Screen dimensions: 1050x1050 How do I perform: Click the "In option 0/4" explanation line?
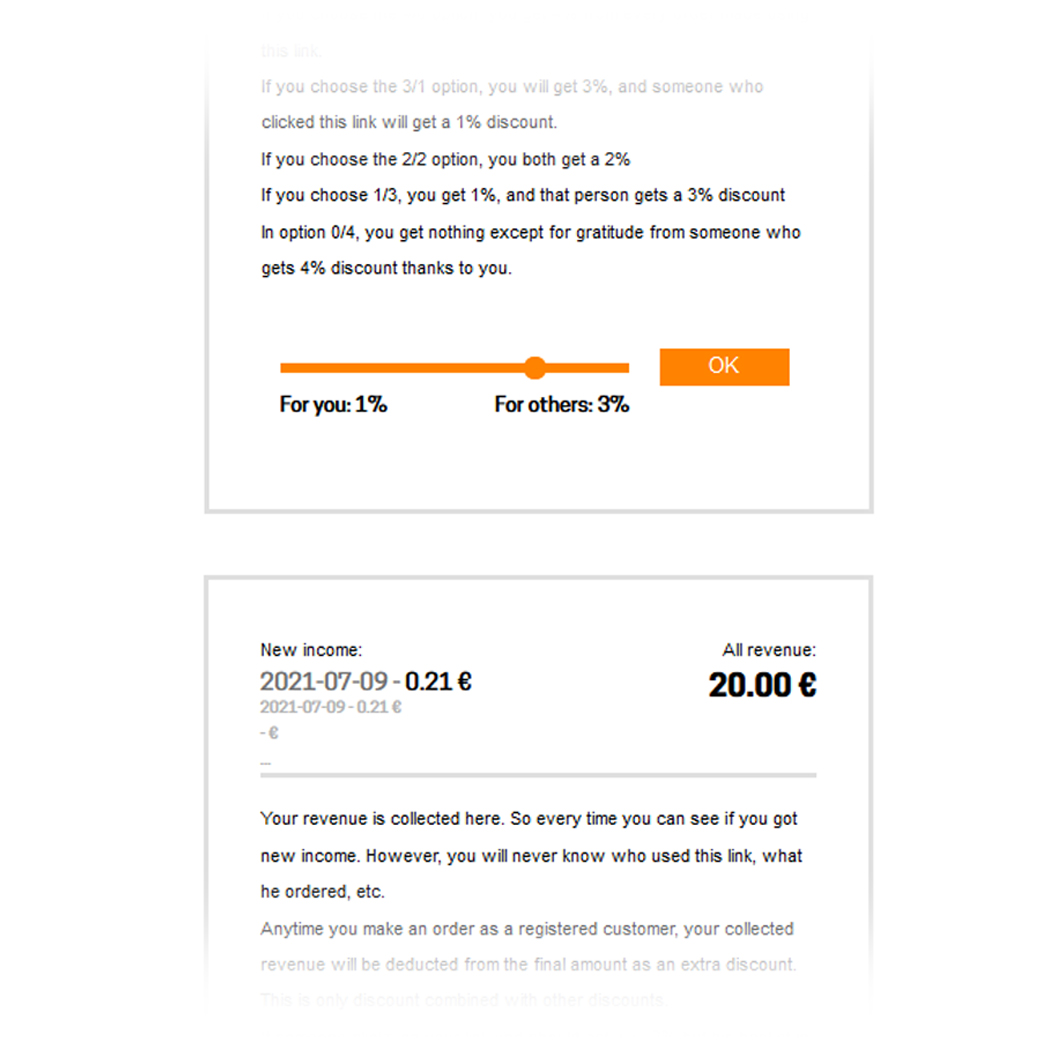[x=530, y=233]
